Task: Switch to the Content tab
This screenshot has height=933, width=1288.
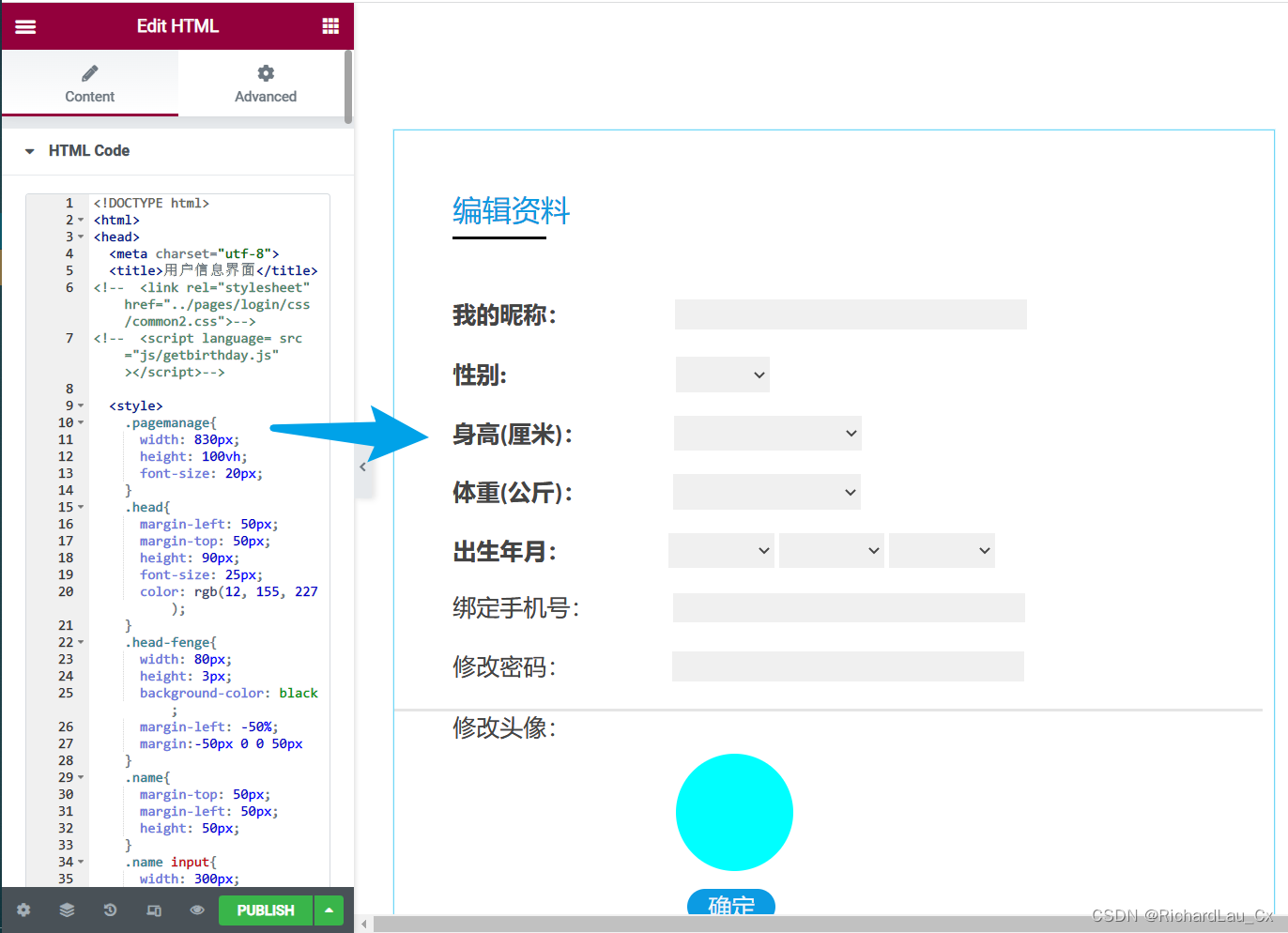Action: 90,84
